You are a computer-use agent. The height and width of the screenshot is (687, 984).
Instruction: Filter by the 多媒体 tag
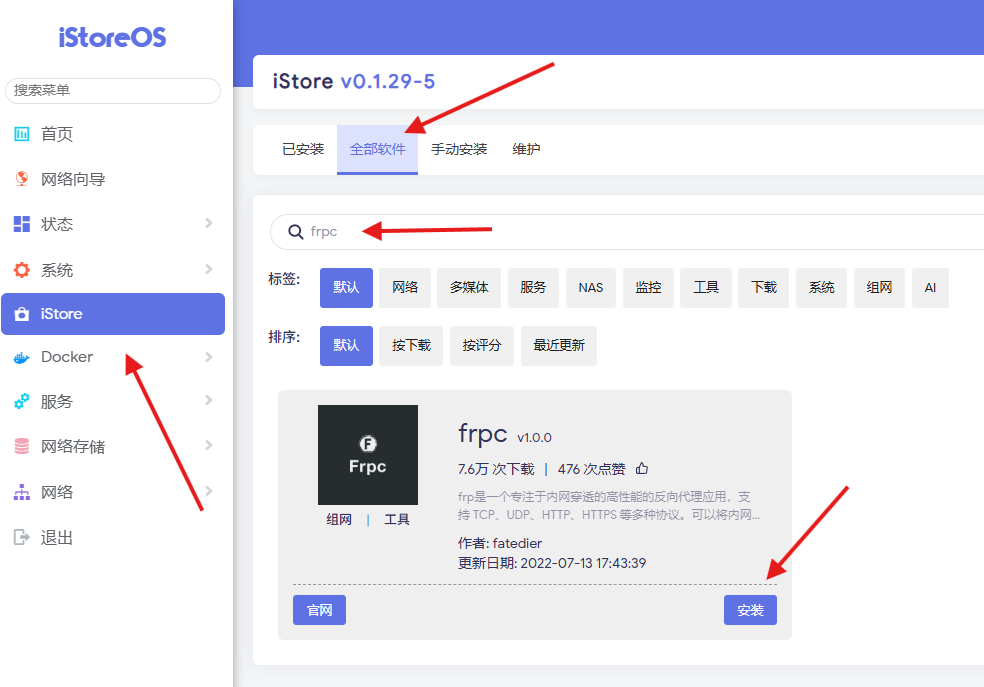pos(469,288)
